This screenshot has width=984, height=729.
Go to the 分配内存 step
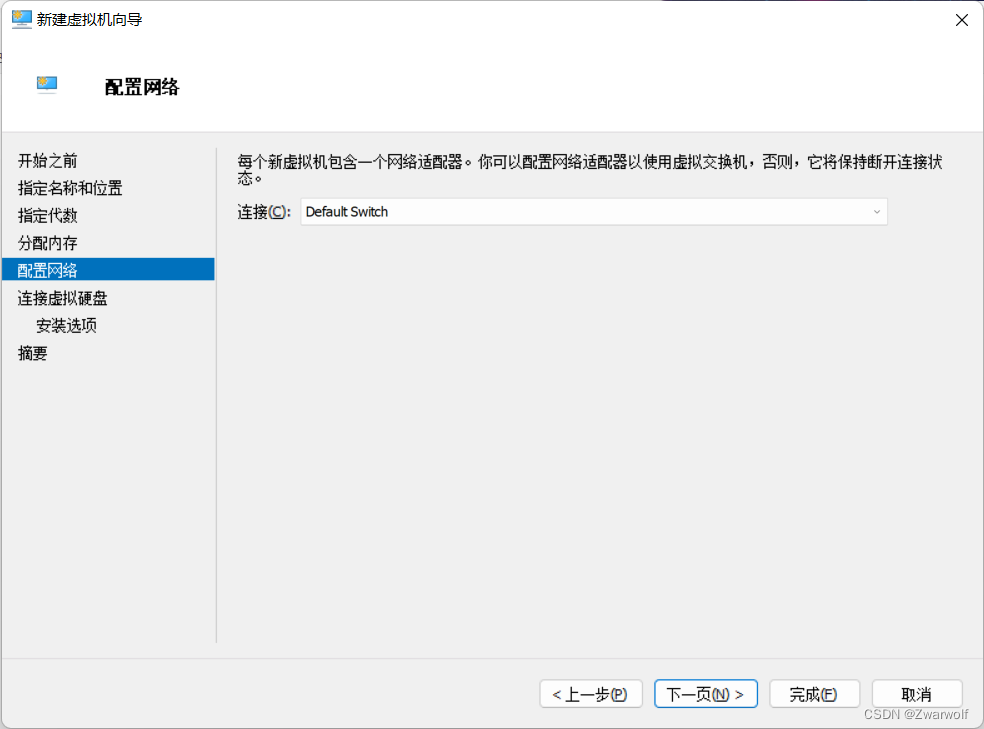(x=48, y=243)
